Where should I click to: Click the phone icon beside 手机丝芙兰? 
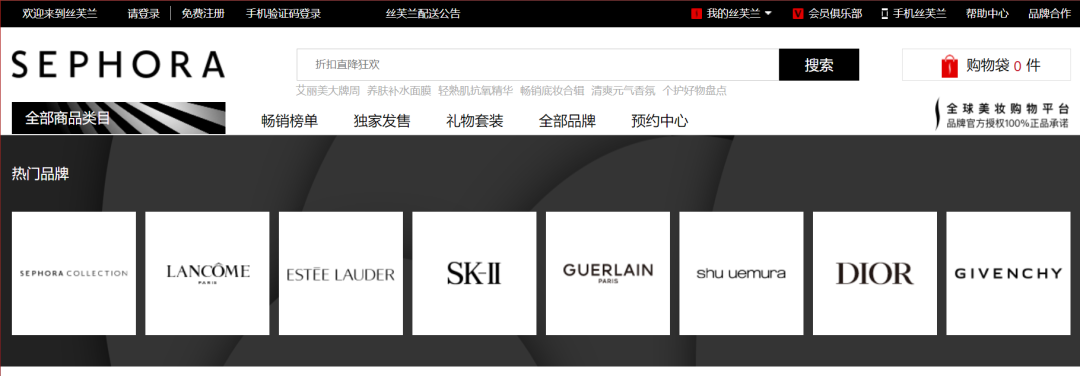884,14
